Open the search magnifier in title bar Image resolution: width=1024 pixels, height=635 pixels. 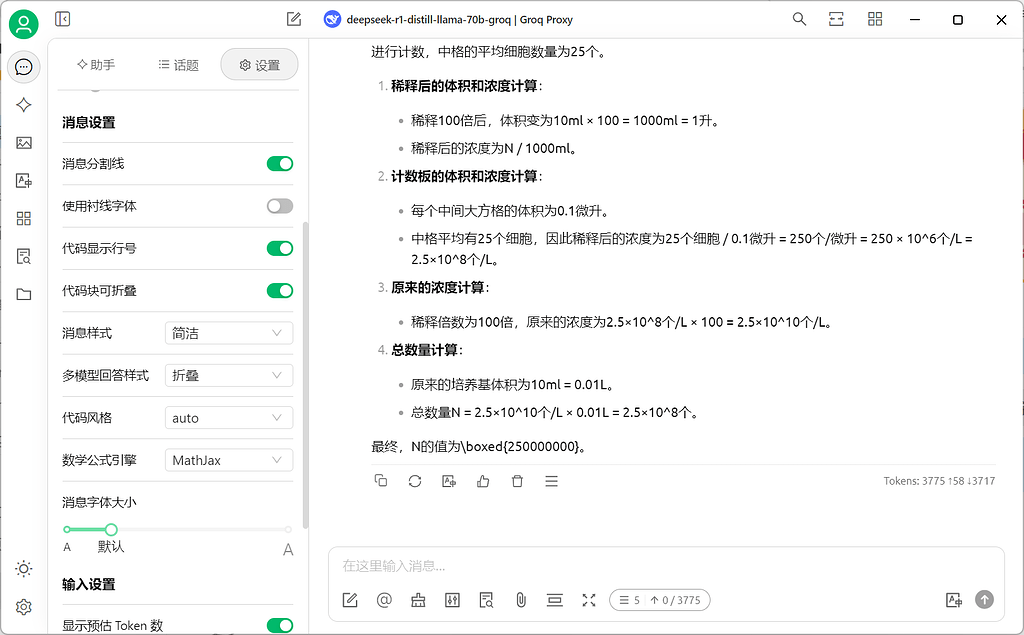pyautogui.click(x=799, y=19)
